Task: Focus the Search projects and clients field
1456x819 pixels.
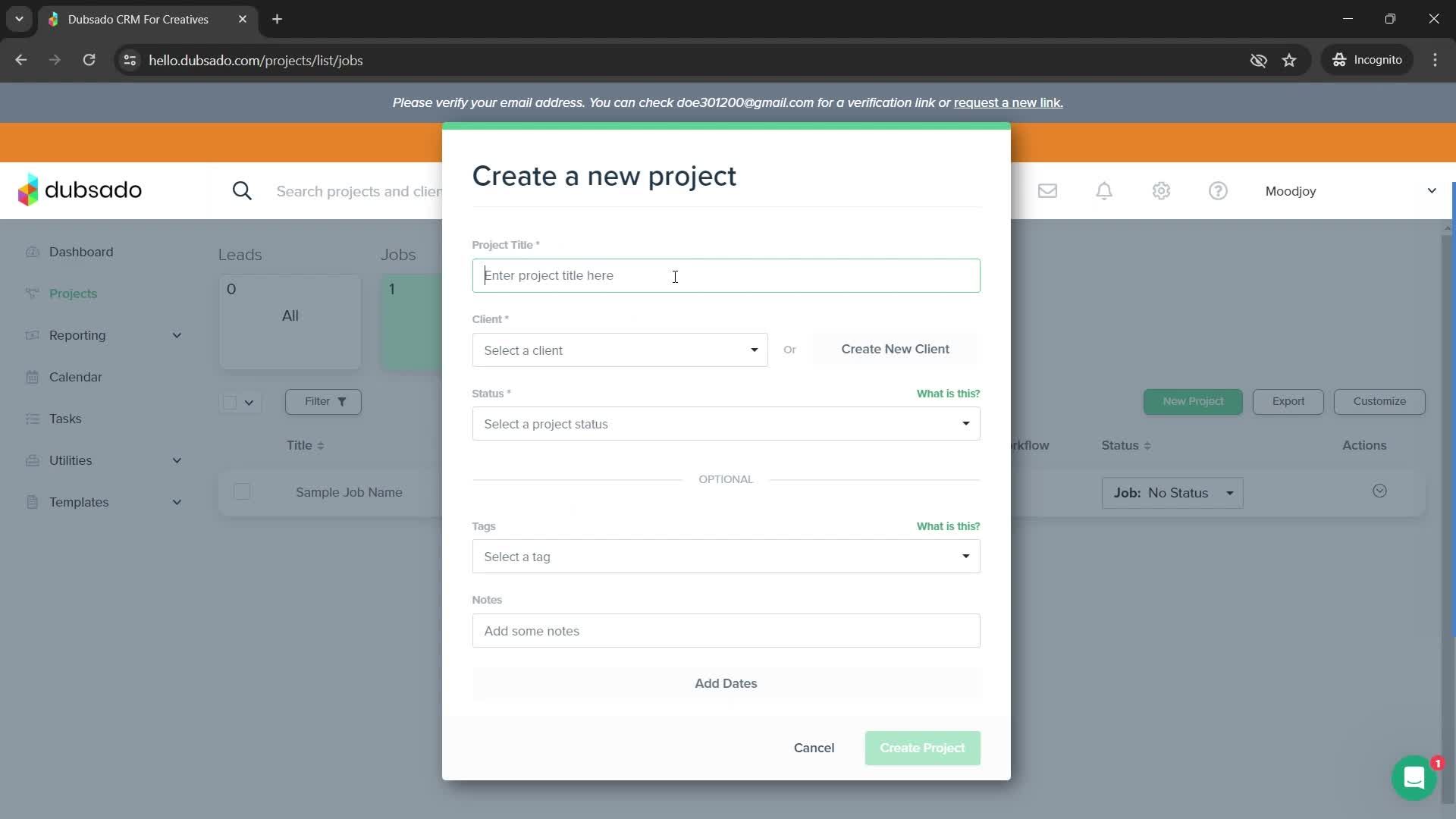Action: pyautogui.click(x=358, y=191)
